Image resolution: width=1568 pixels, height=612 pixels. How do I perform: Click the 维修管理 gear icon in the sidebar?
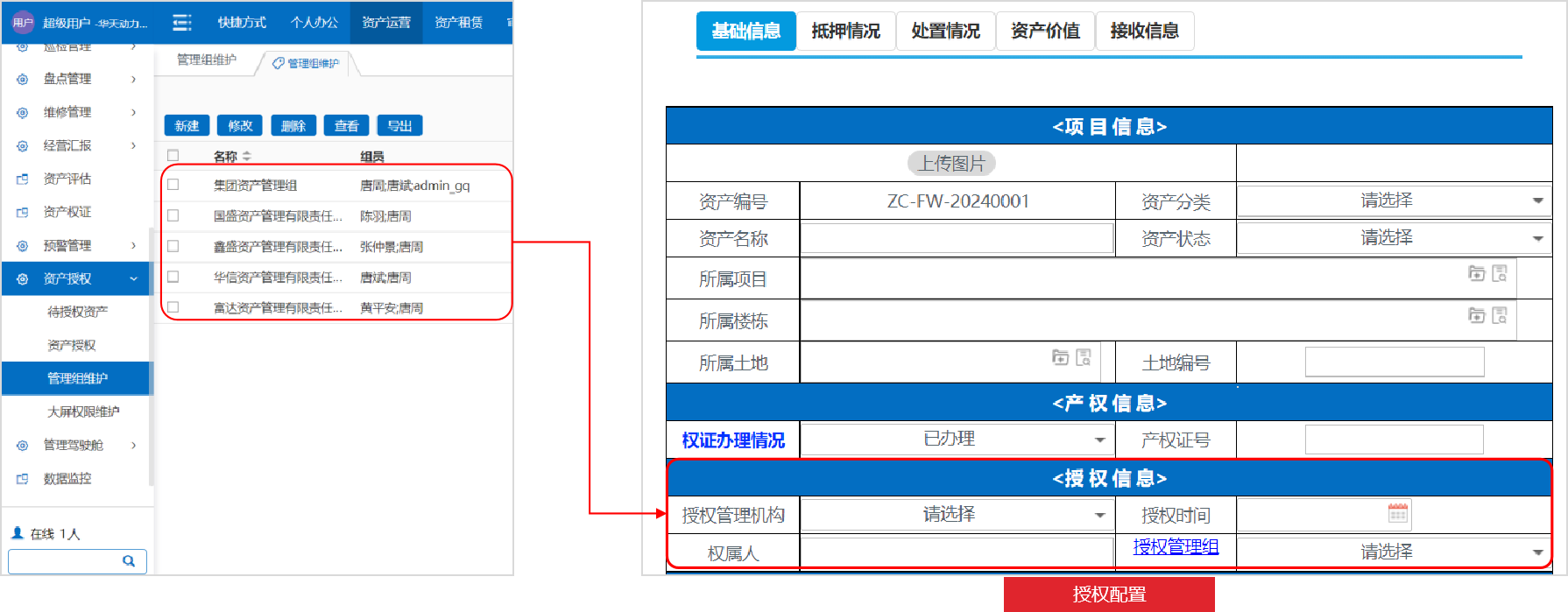tap(23, 112)
